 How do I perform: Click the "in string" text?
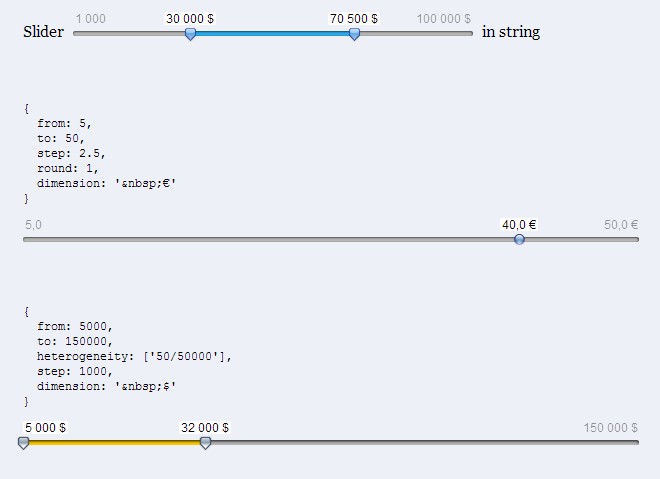pos(511,32)
